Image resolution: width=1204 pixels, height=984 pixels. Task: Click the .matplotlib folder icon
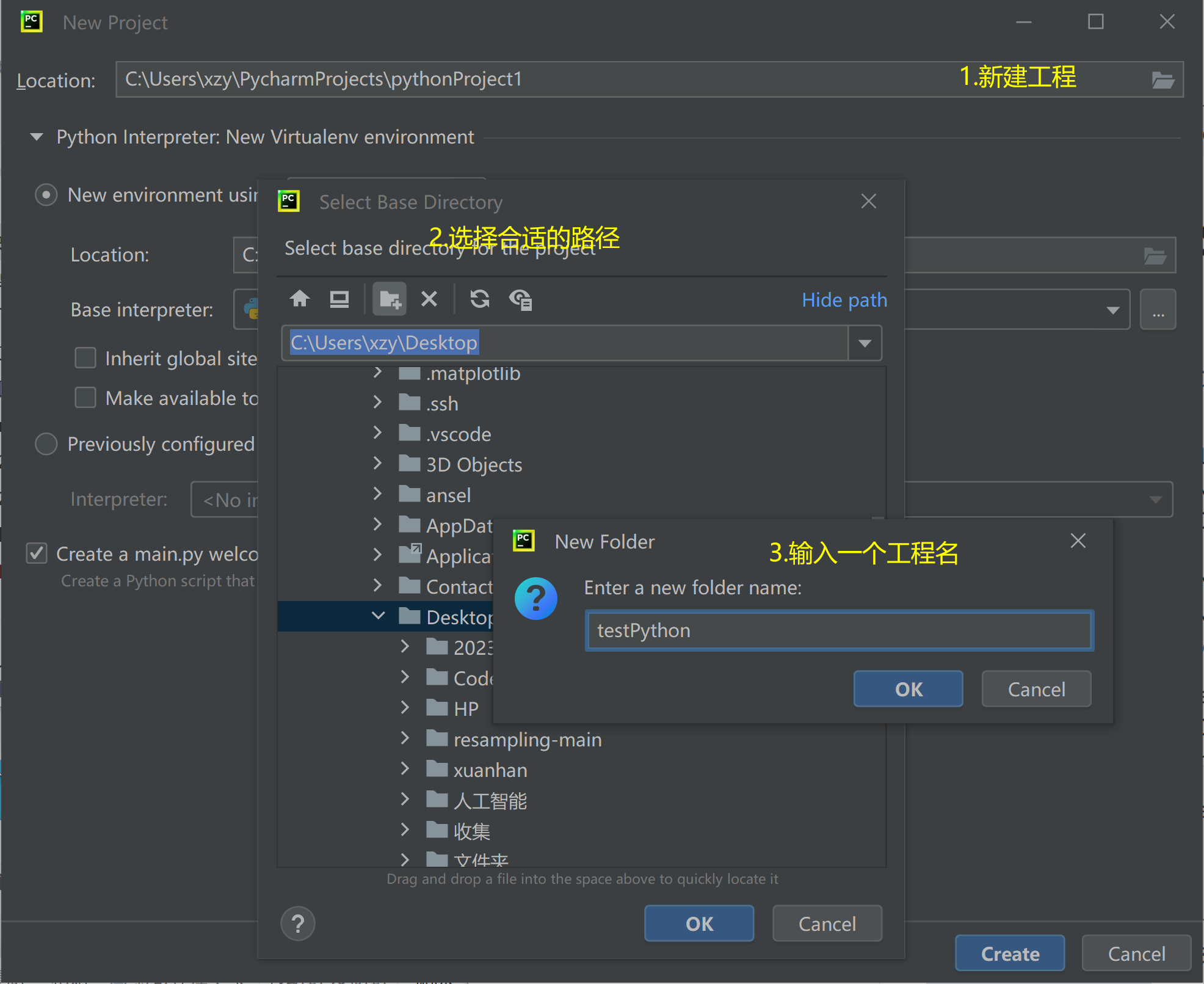pyautogui.click(x=409, y=373)
